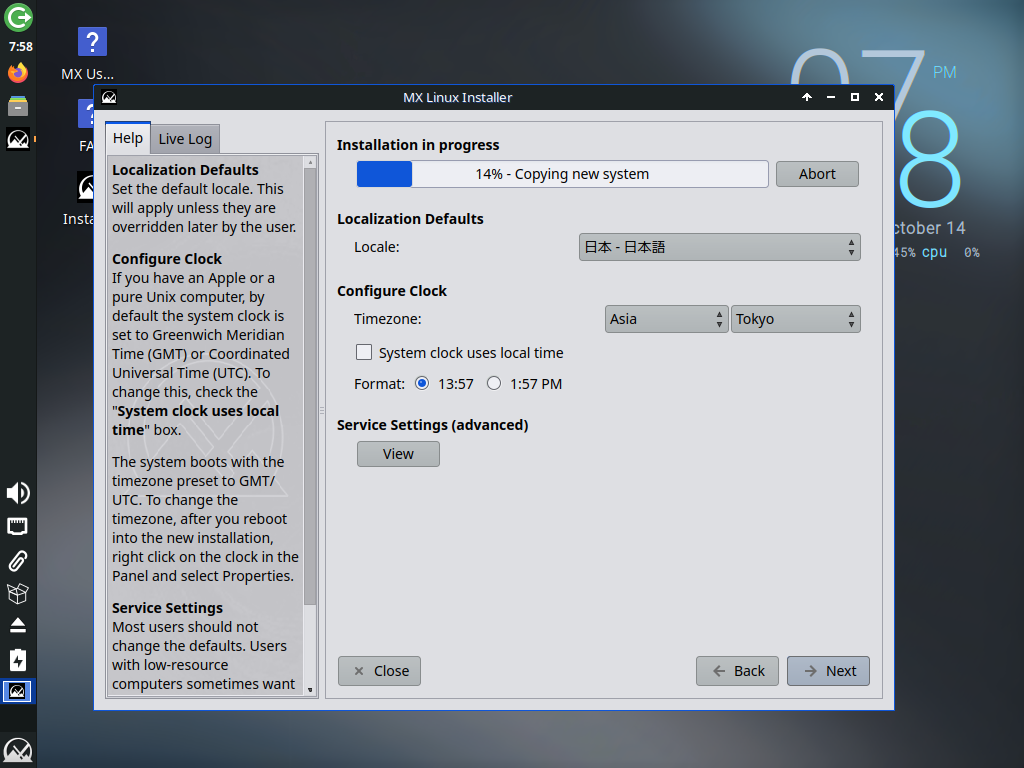Open the clipboard paperclip tray icon
The width and height of the screenshot is (1024, 768).
[18, 560]
